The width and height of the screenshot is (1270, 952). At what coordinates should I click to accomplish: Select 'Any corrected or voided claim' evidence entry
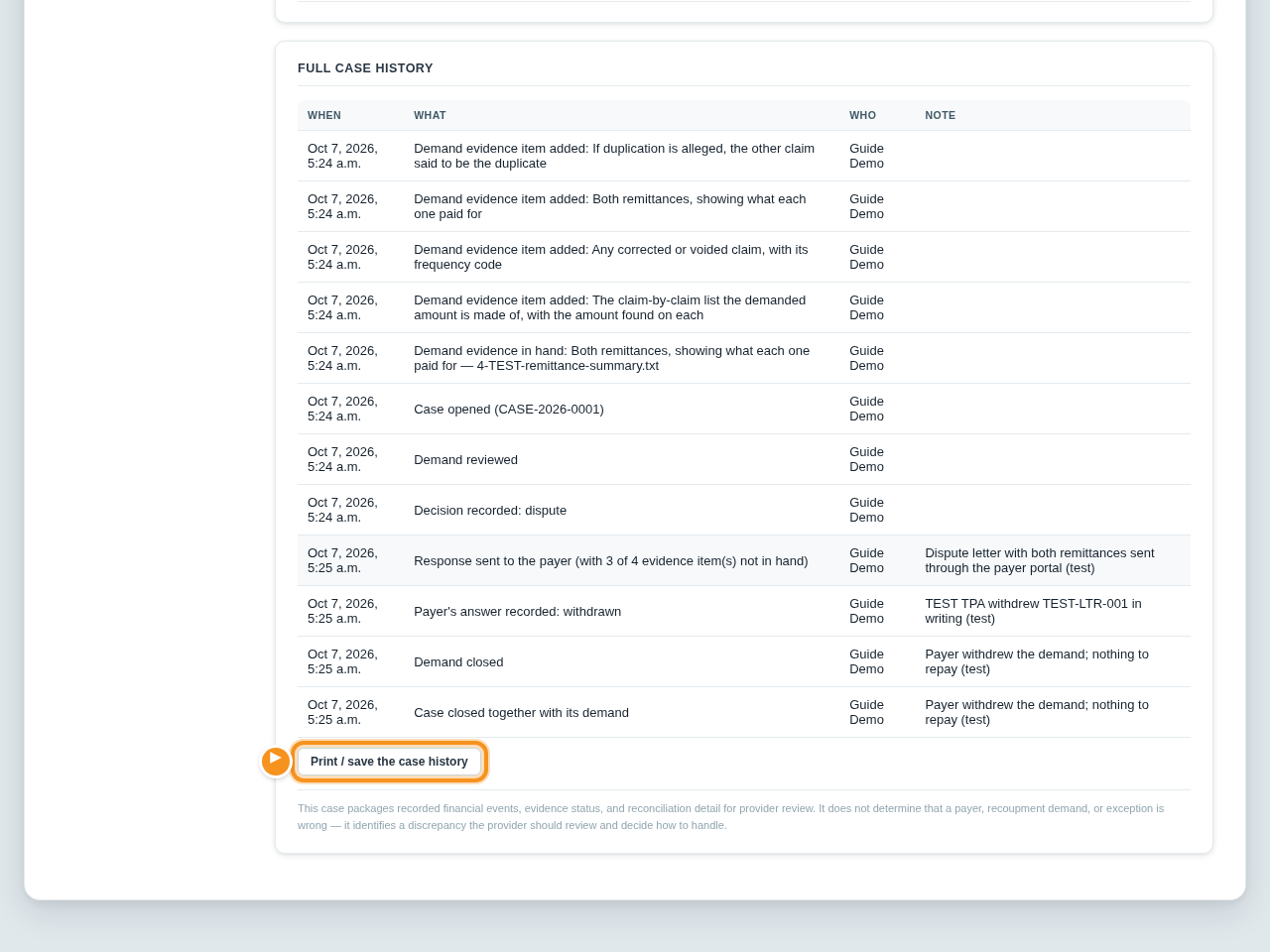744,257
